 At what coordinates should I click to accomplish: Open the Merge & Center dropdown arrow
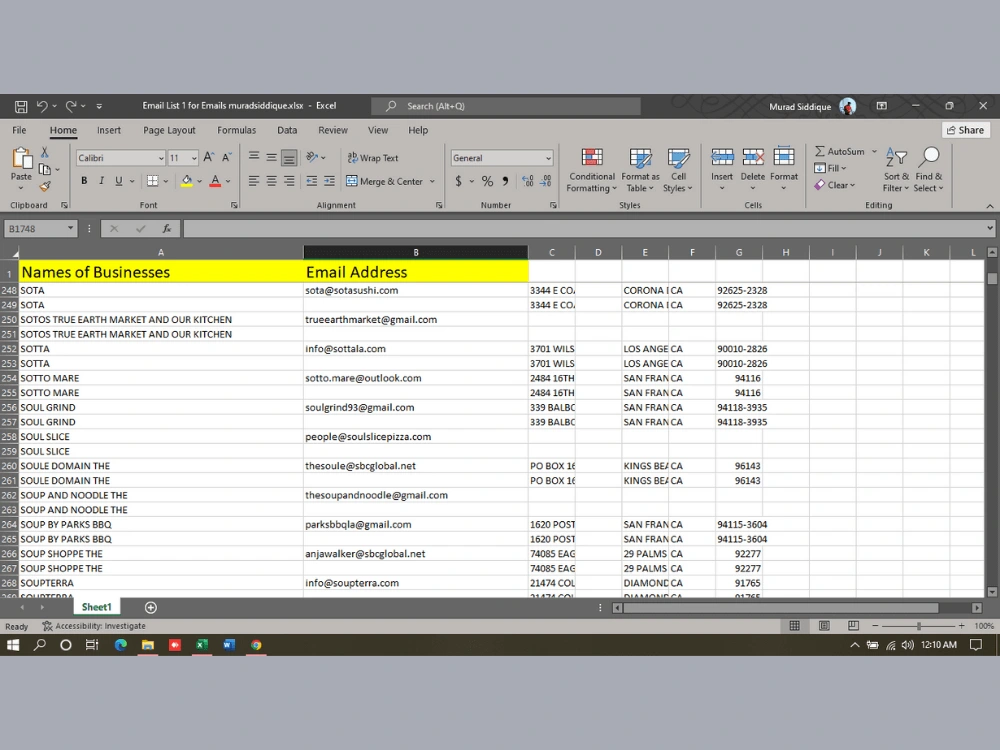point(432,182)
